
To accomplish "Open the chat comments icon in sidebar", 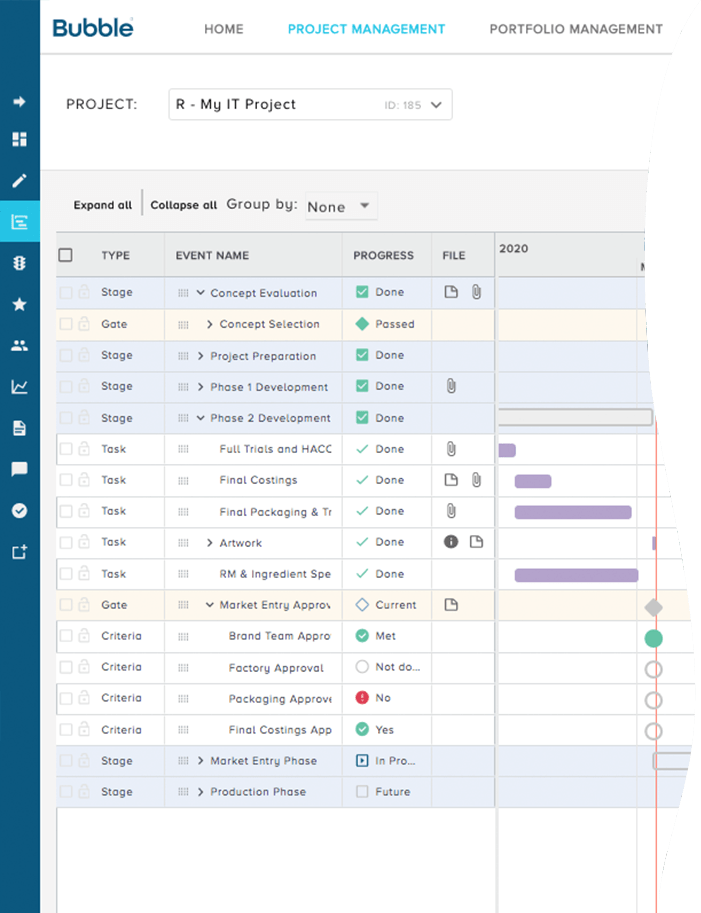I will point(19,469).
